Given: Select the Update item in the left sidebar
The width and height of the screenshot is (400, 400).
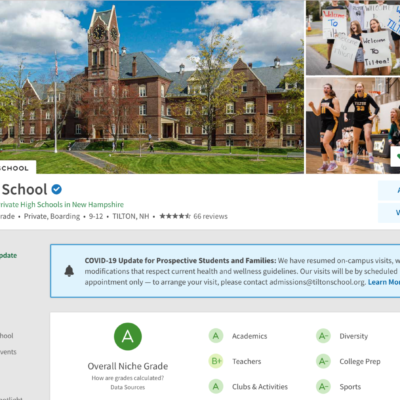Looking at the screenshot, I should tap(8, 255).
